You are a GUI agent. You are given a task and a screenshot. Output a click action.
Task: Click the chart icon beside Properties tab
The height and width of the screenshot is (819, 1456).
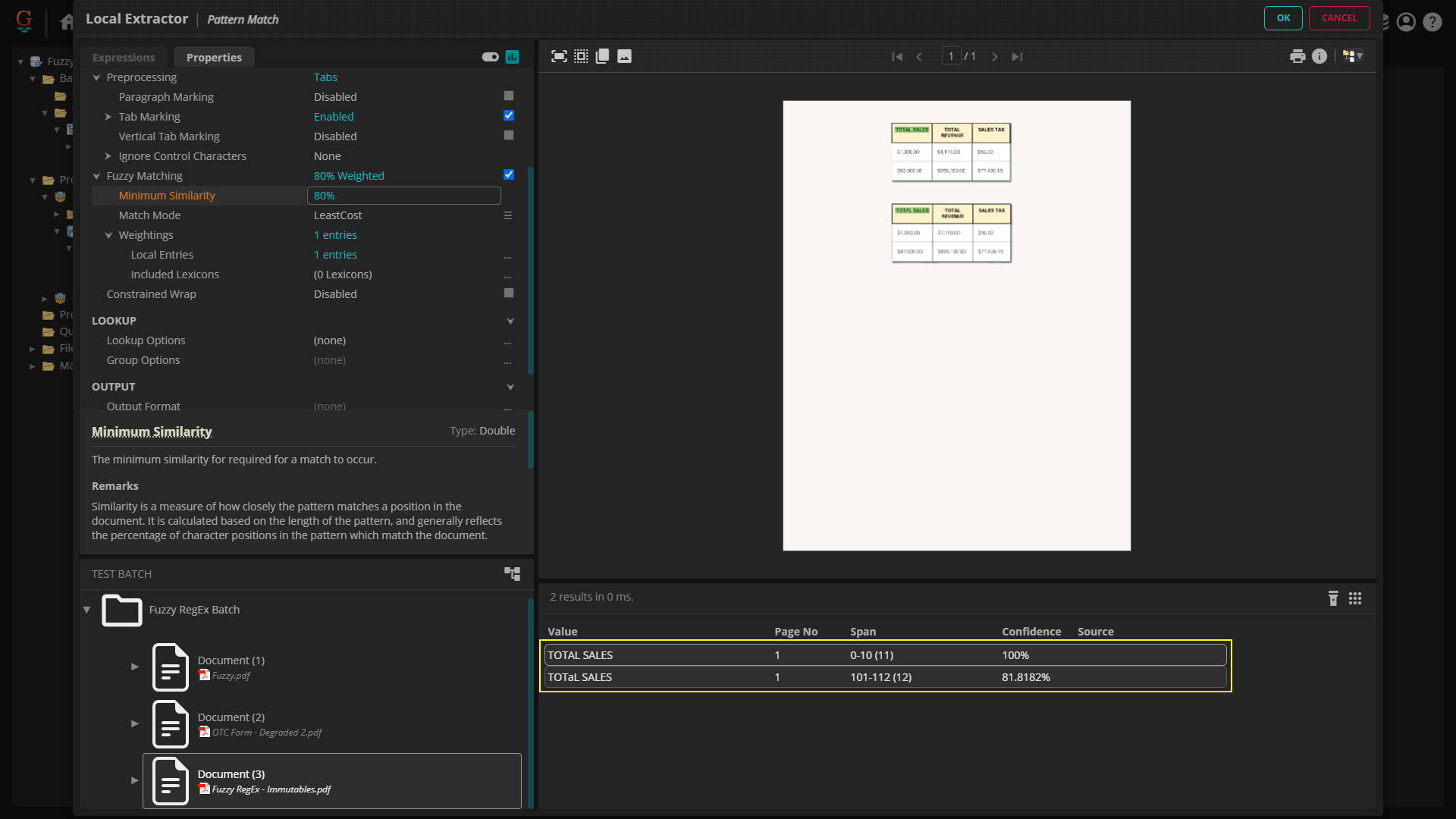tap(513, 57)
